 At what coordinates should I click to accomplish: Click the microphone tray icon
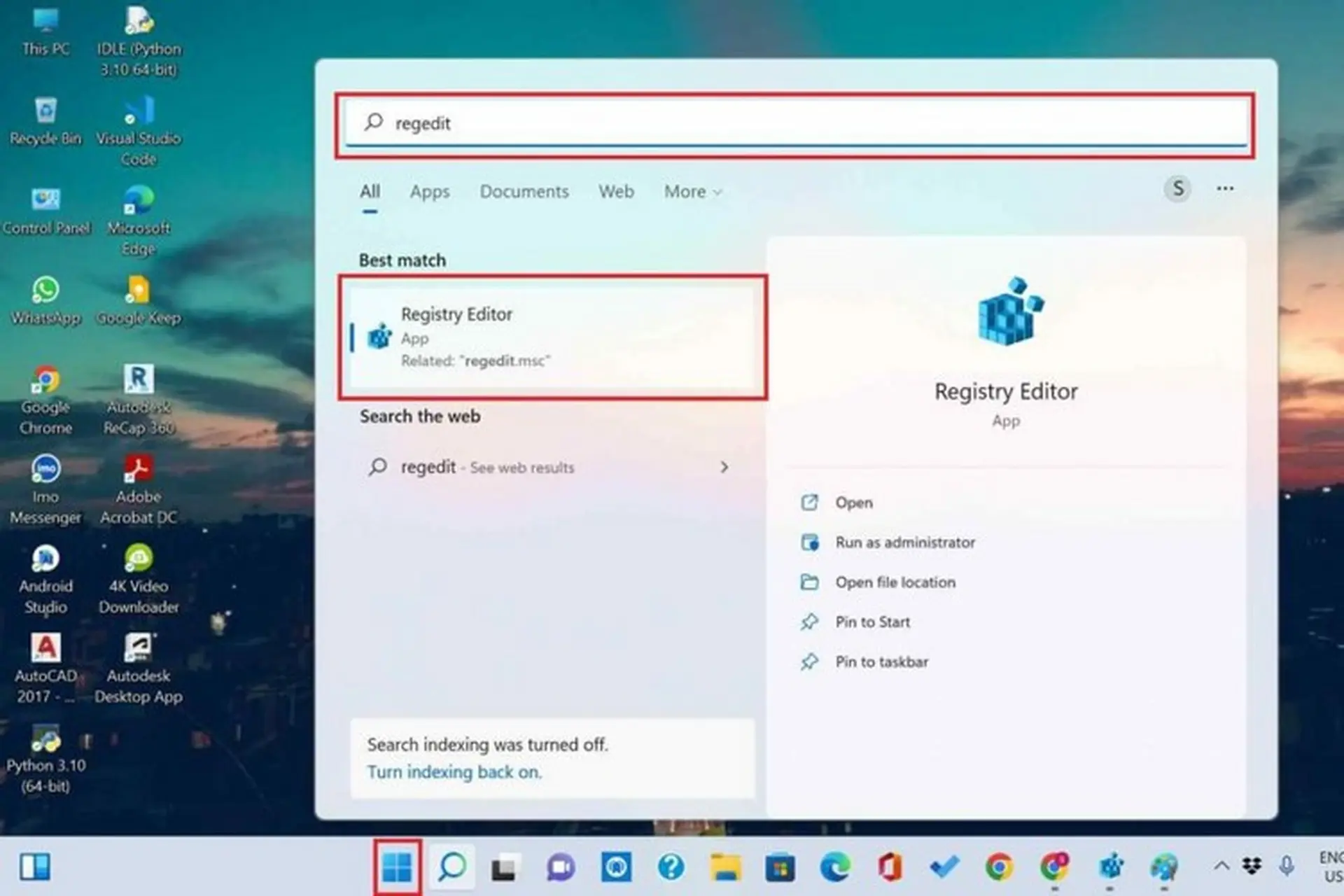[1287, 867]
